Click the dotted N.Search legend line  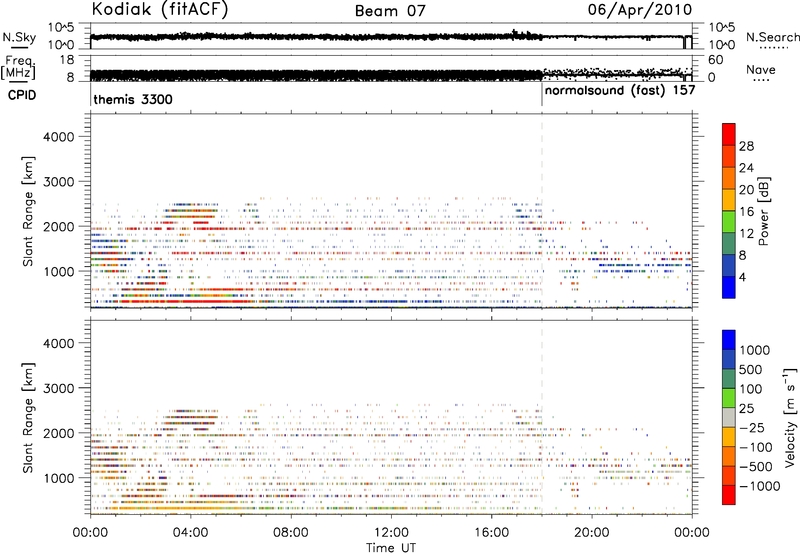pyautogui.click(x=772, y=48)
